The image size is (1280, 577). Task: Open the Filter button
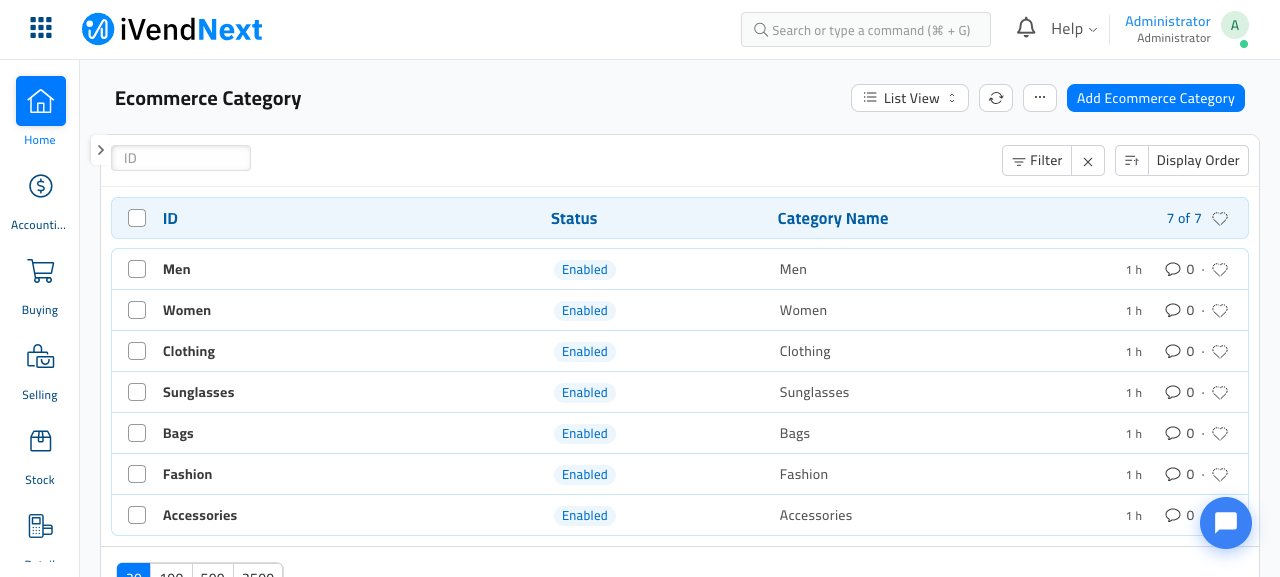(x=1037, y=161)
